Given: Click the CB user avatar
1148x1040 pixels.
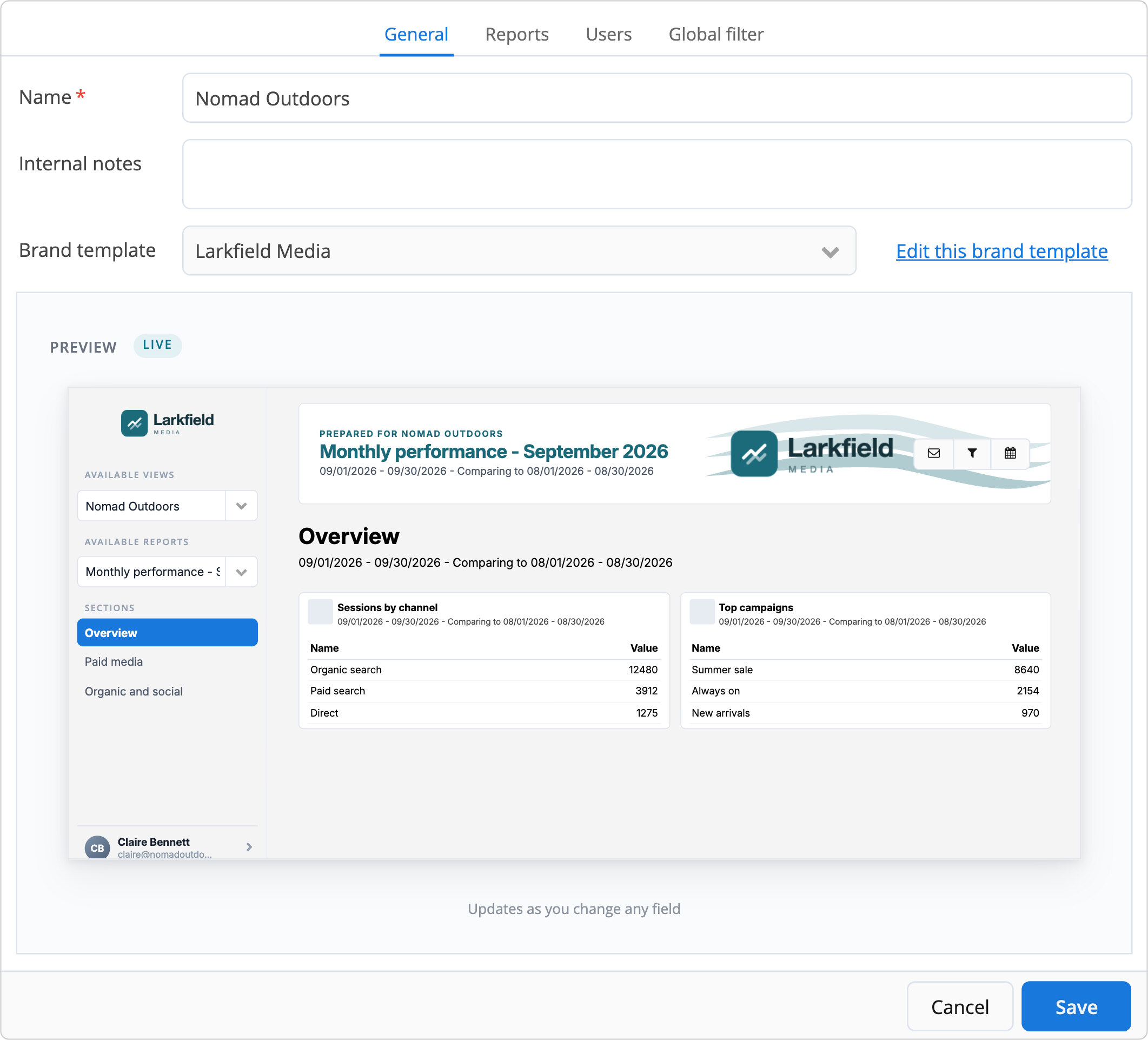Looking at the screenshot, I should (x=97, y=847).
